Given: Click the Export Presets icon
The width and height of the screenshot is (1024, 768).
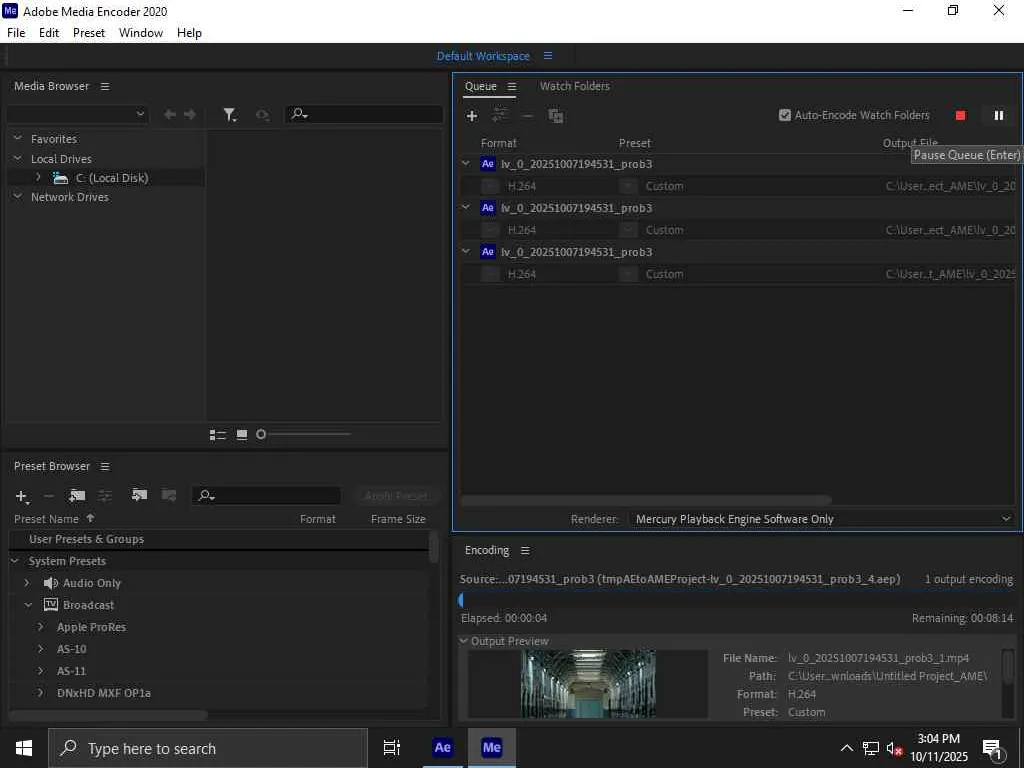Looking at the screenshot, I should [x=168, y=495].
